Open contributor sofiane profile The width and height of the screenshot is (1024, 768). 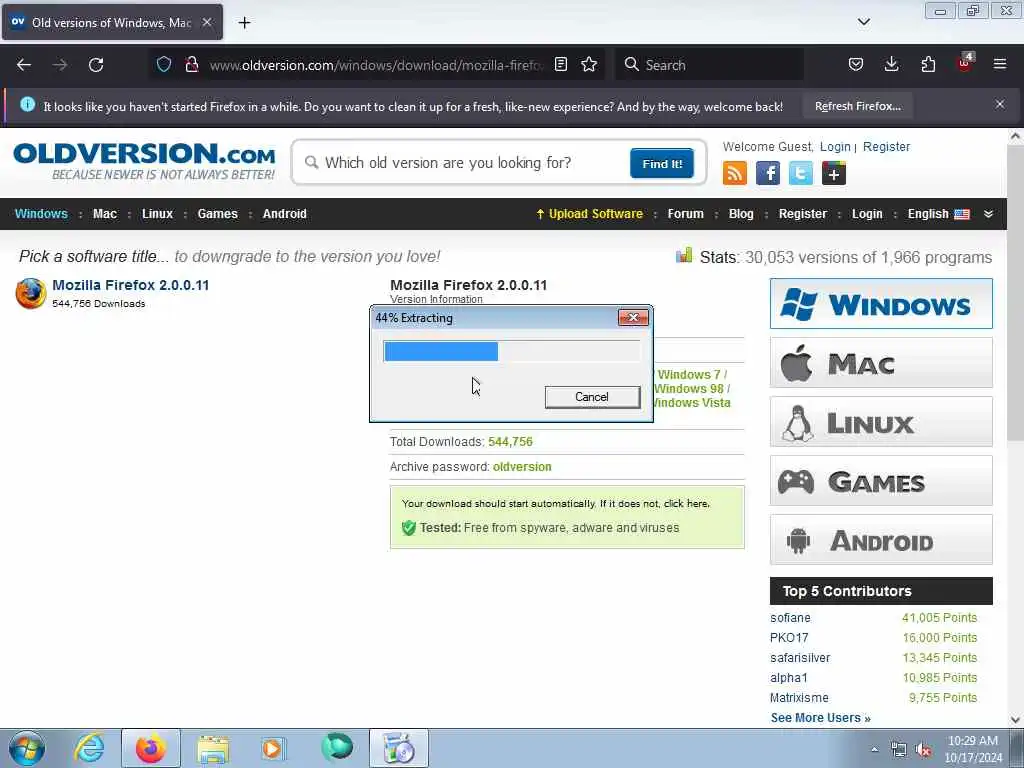coord(790,617)
